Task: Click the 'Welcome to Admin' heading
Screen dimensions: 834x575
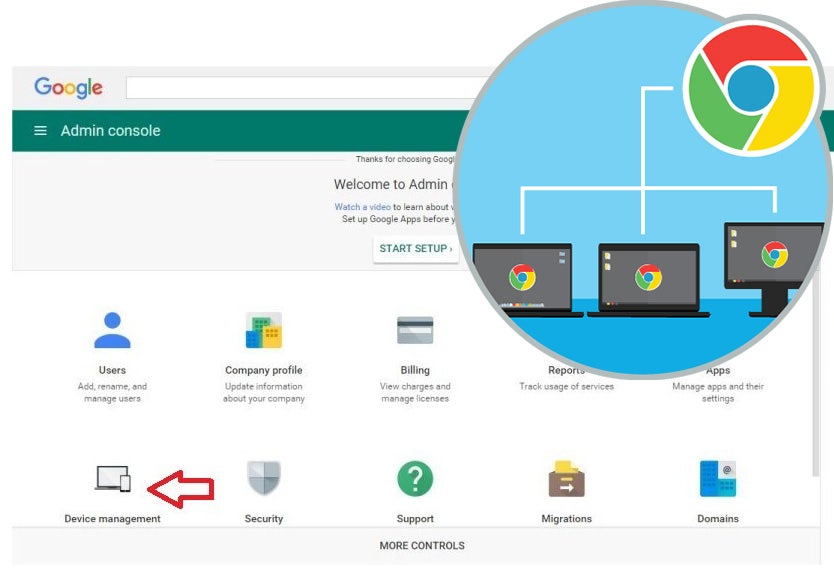Action: click(392, 185)
